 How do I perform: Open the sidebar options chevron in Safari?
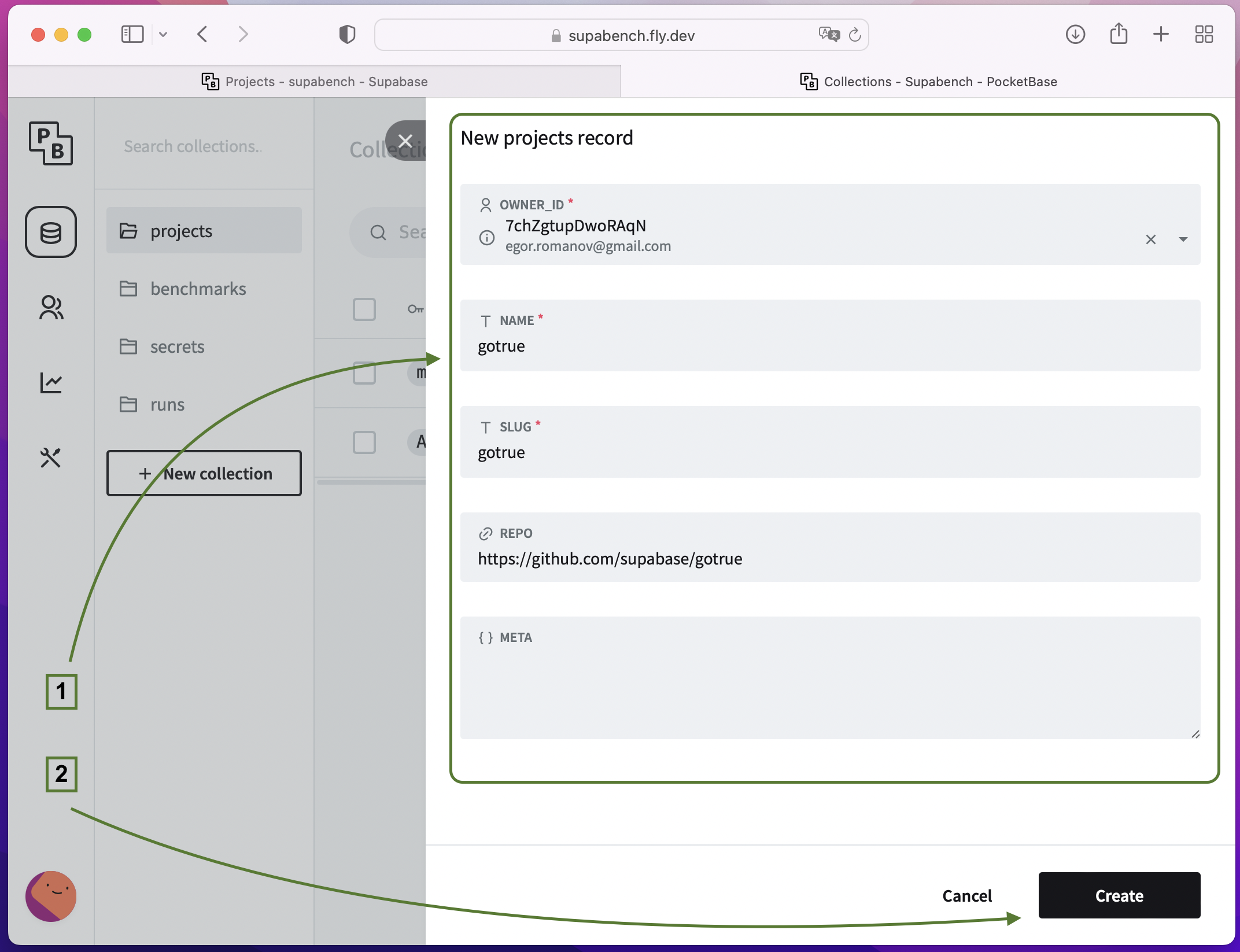(163, 35)
